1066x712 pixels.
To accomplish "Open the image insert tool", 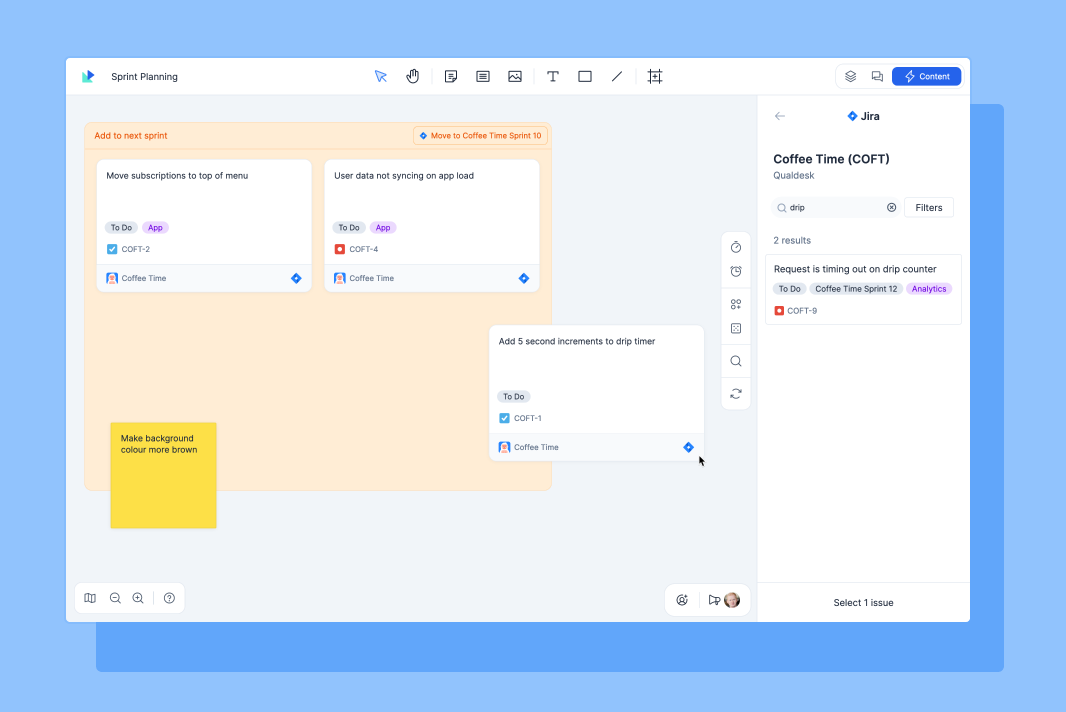I will [x=515, y=76].
